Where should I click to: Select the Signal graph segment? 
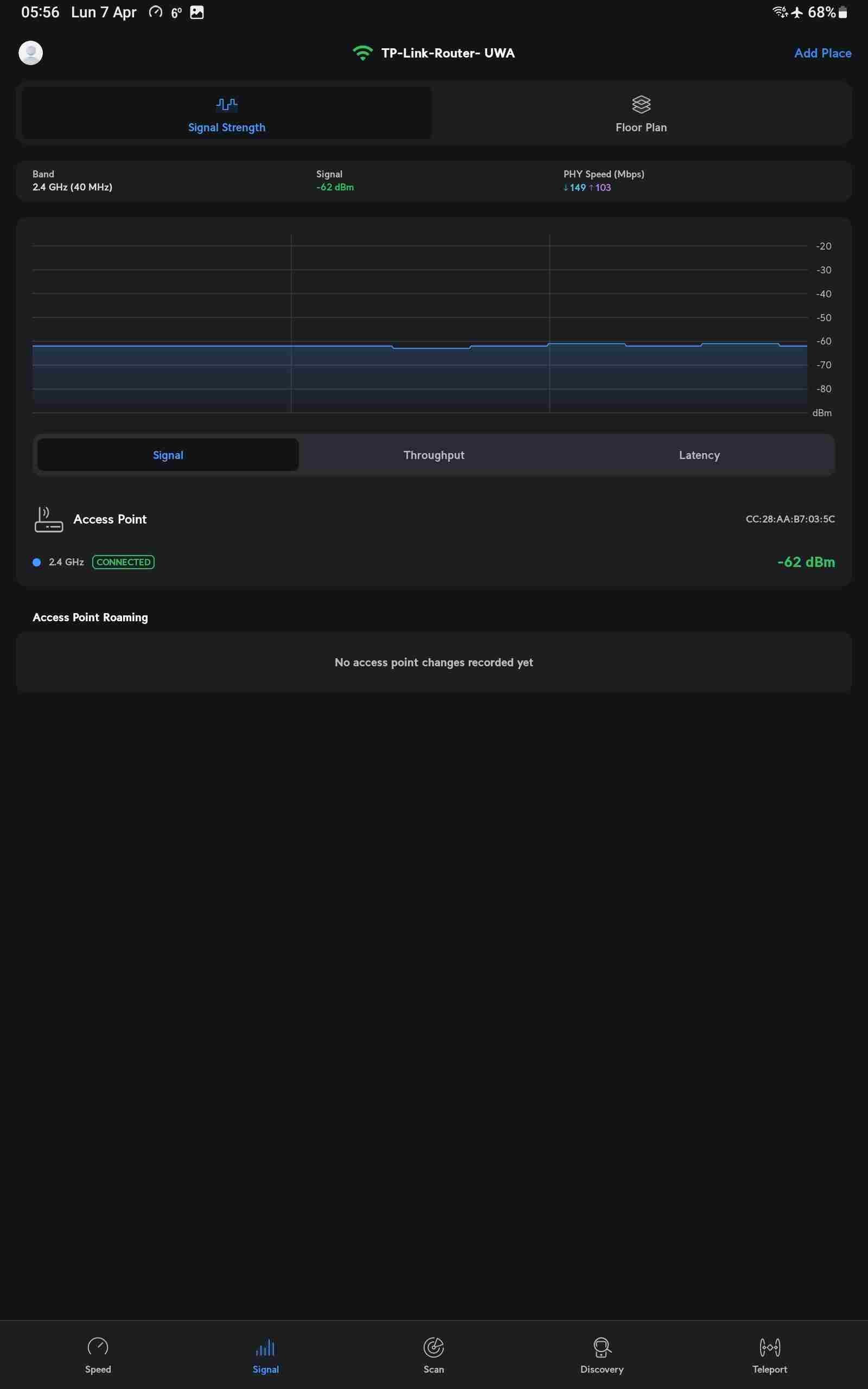point(168,455)
